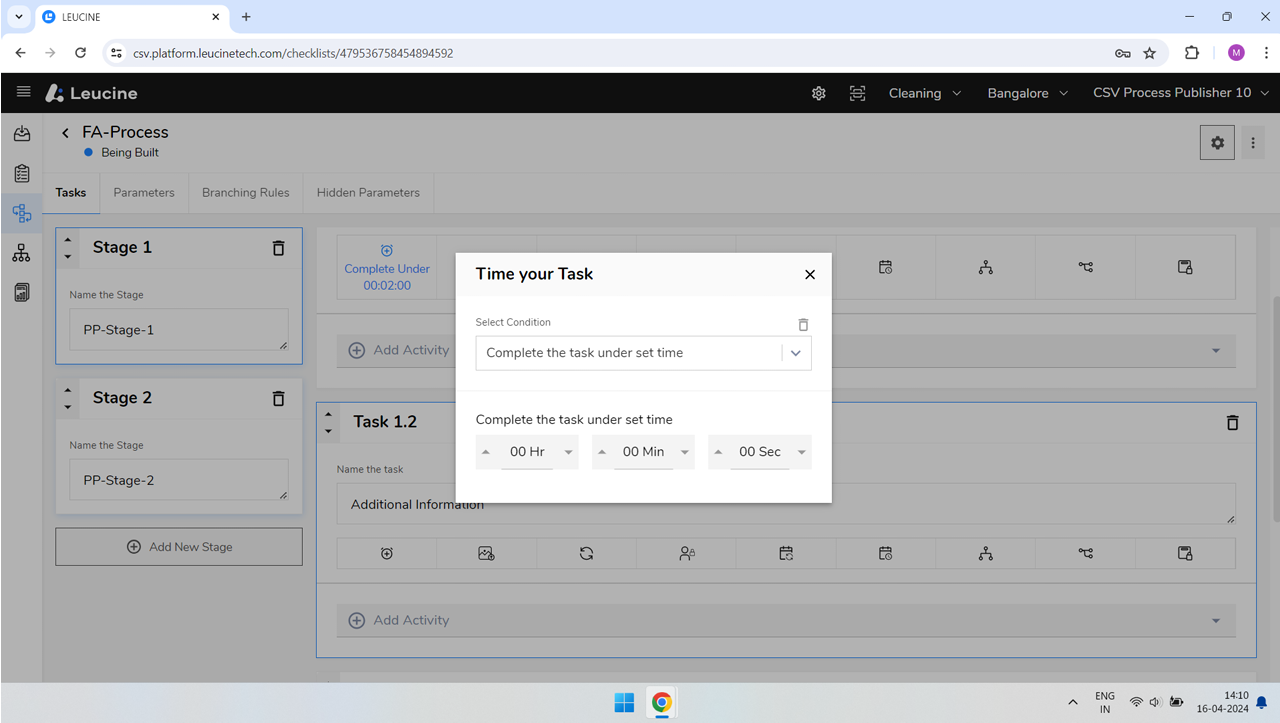Open the Cleaning dropdown in the header

pos(925,93)
